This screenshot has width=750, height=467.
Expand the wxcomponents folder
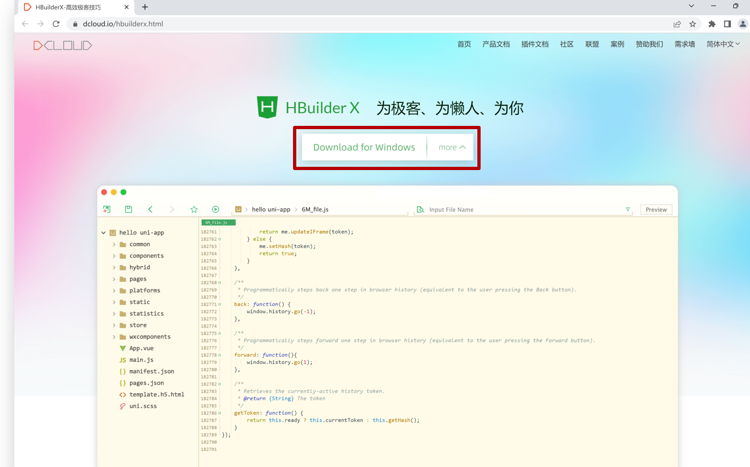(114, 337)
